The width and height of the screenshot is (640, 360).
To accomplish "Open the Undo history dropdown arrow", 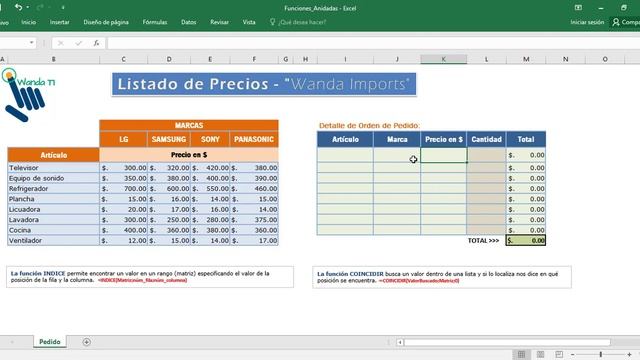I will [x=27, y=7].
